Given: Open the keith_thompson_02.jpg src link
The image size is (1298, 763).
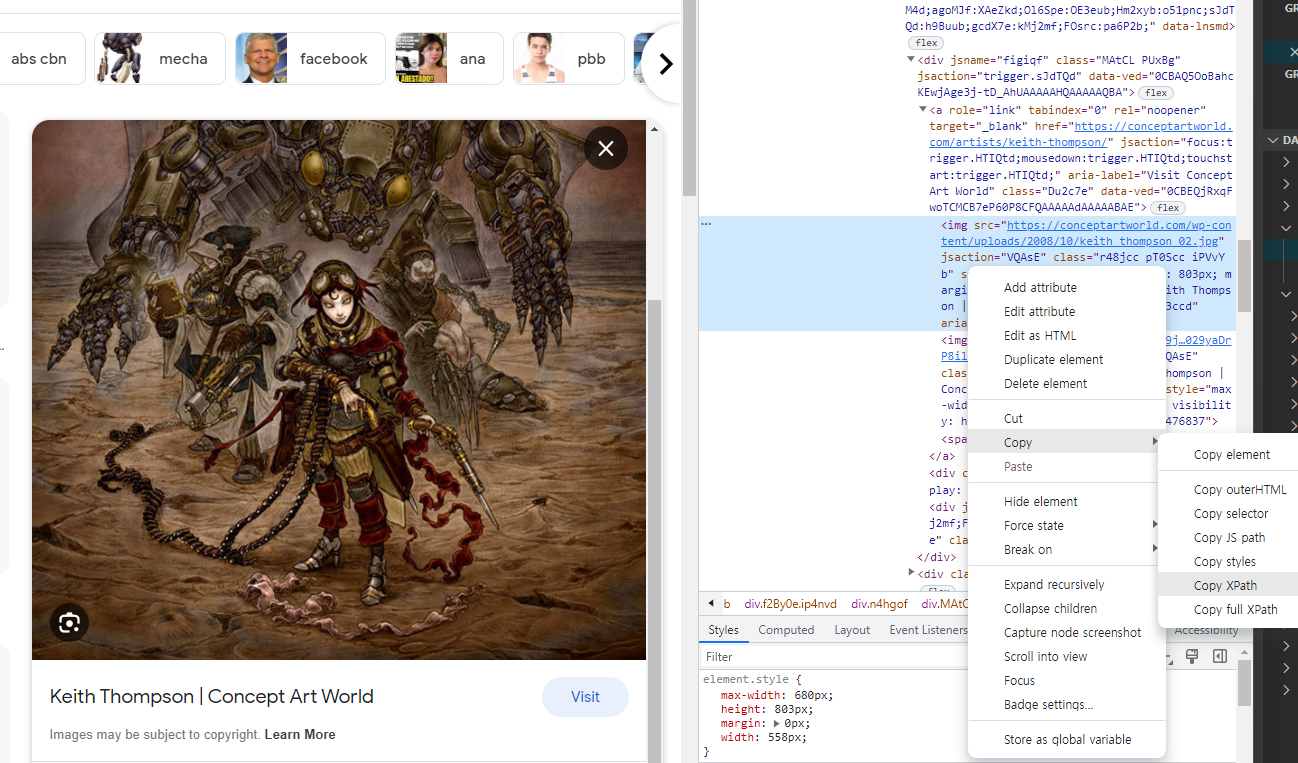Looking at the screenshot, I should [1086, 233].
